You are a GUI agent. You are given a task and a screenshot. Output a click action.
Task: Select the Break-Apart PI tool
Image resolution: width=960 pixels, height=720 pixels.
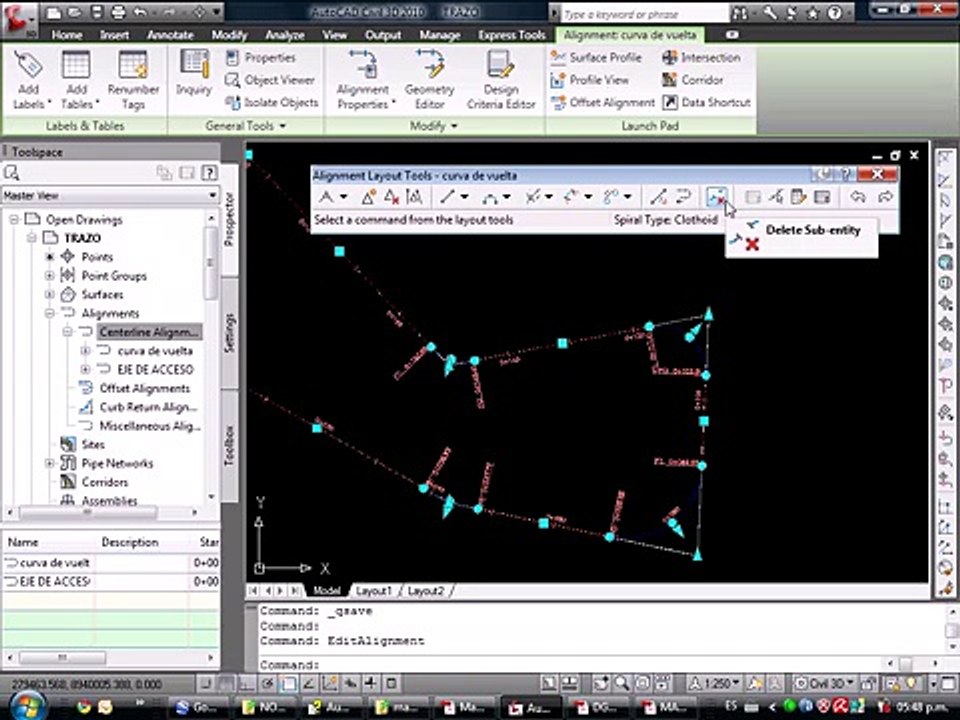(x=414, y=197)
